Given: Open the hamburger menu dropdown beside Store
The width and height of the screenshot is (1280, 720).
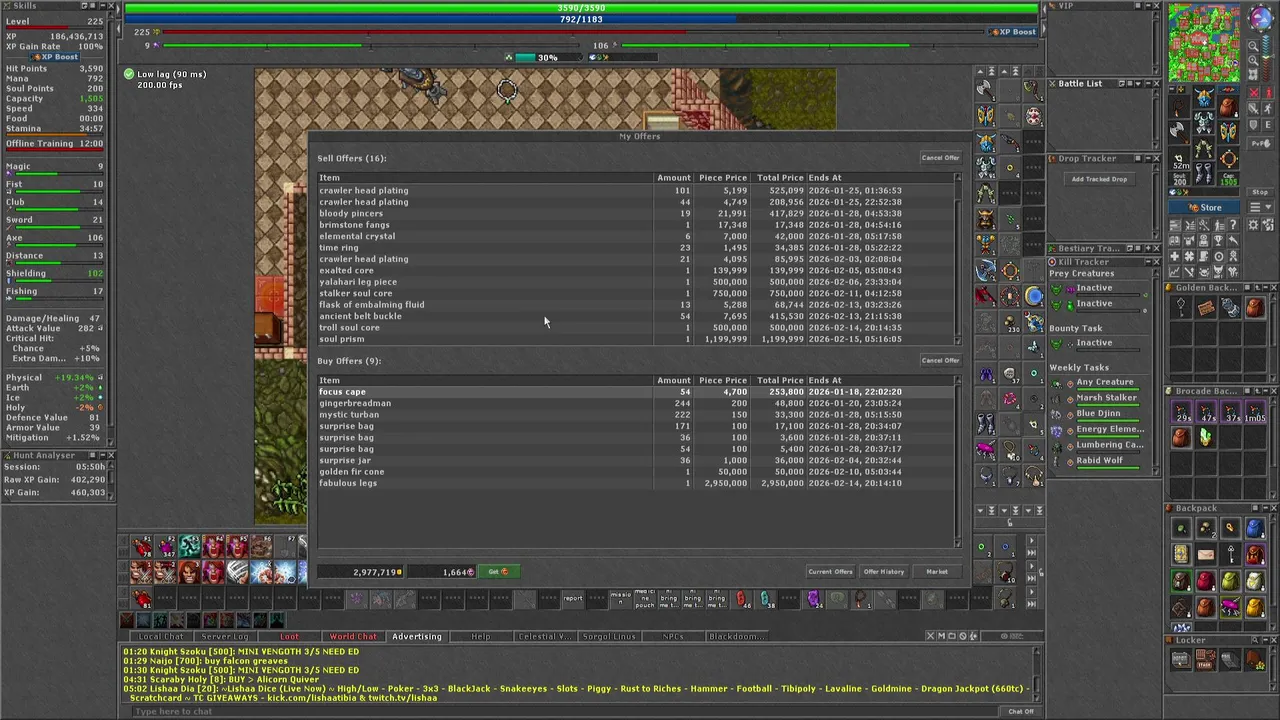Looking at the screenshot, I should [1260, 207].
